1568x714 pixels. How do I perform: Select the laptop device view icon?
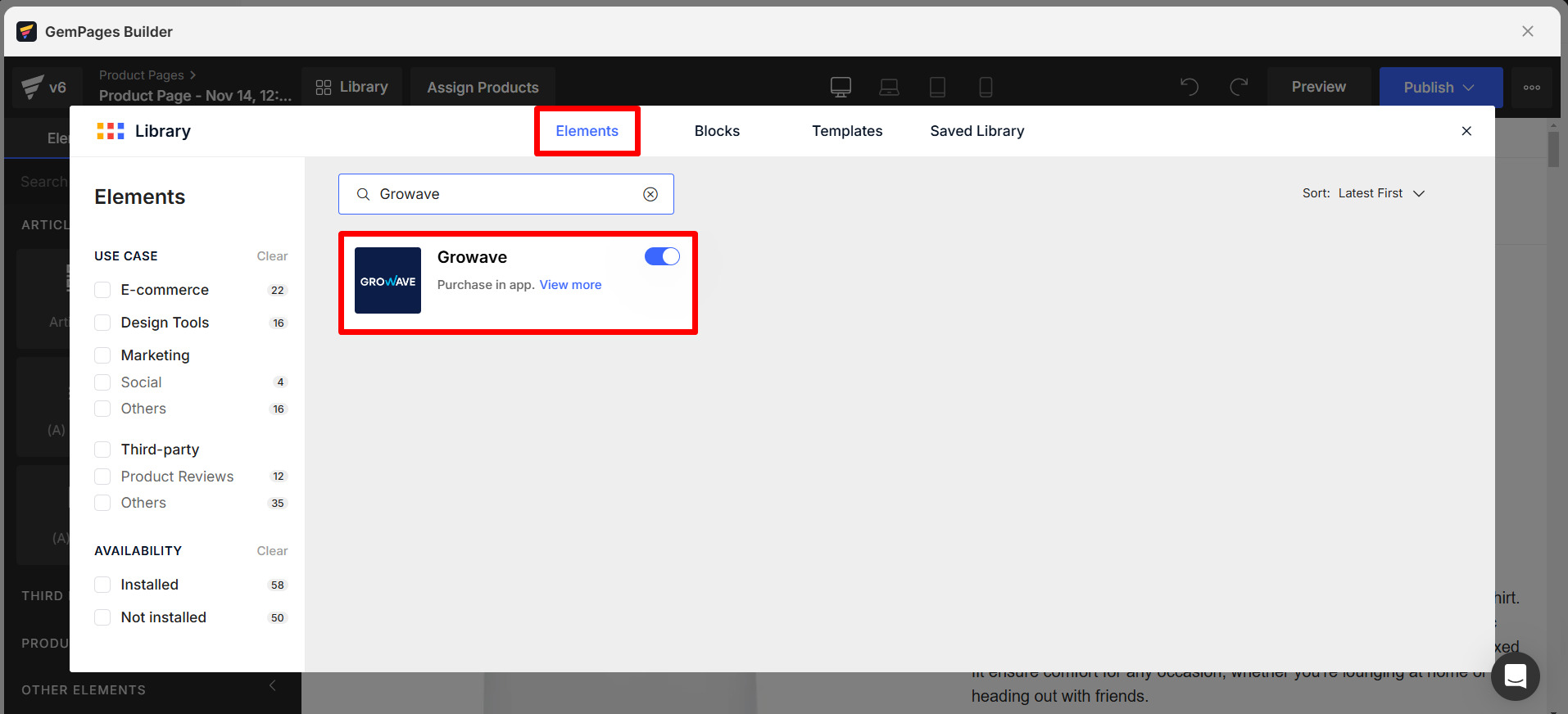[889, 87]
